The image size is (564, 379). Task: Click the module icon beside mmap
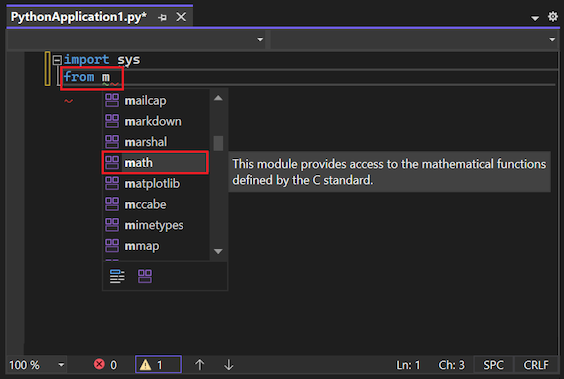tap(112, 246)
